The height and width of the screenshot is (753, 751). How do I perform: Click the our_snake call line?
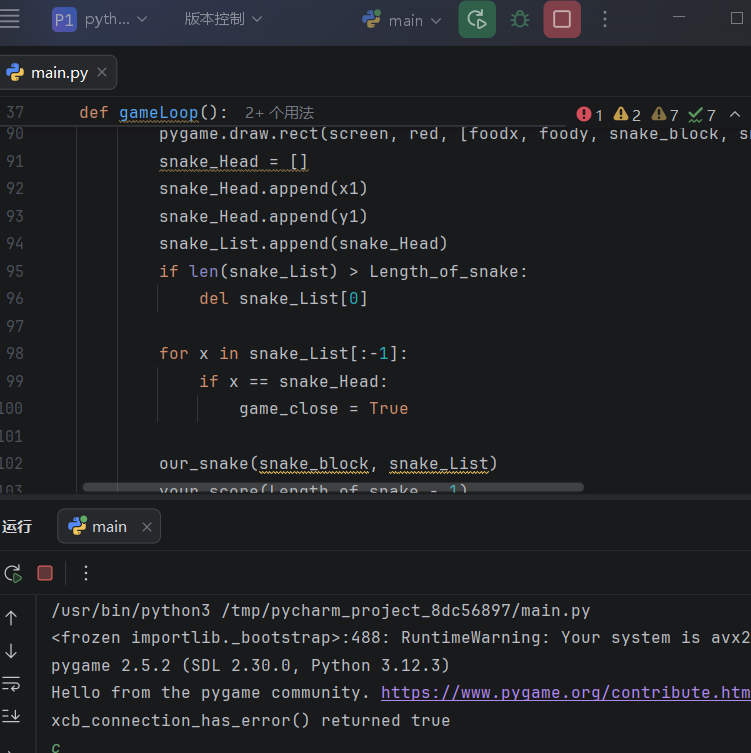pos(328,463)
